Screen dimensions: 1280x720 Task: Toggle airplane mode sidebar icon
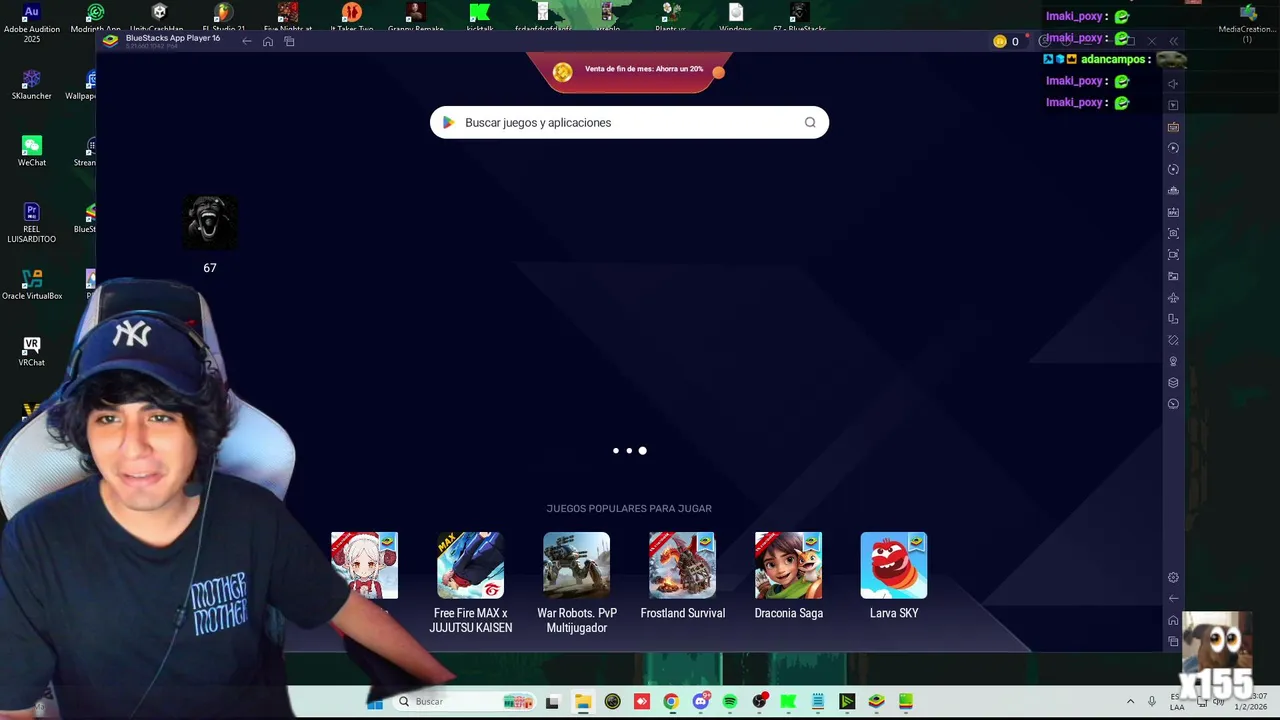point(1173,298)
